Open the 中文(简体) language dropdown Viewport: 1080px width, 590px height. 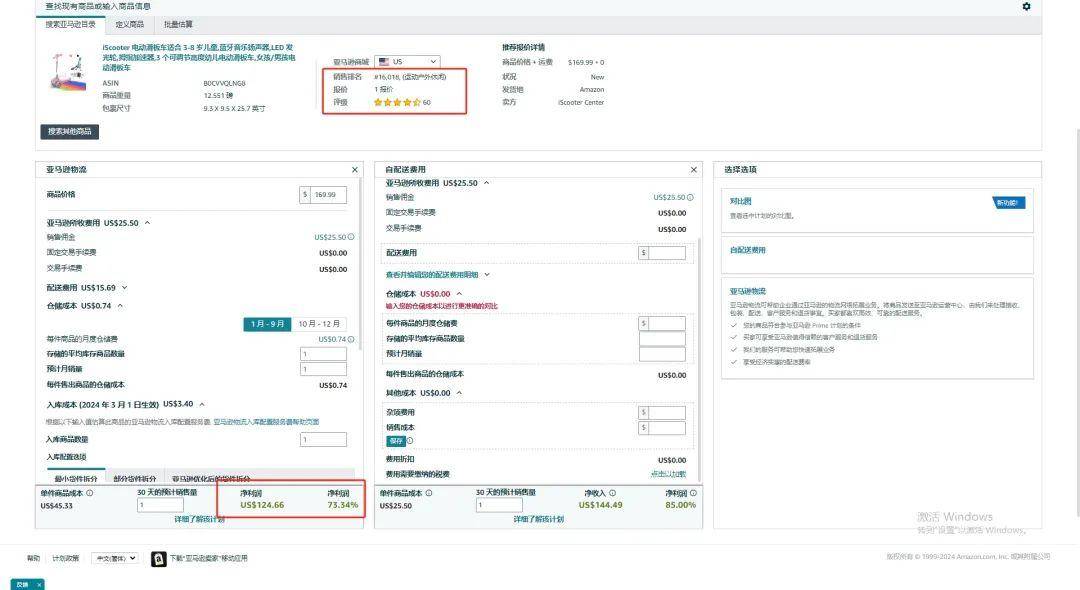(114, 558)
